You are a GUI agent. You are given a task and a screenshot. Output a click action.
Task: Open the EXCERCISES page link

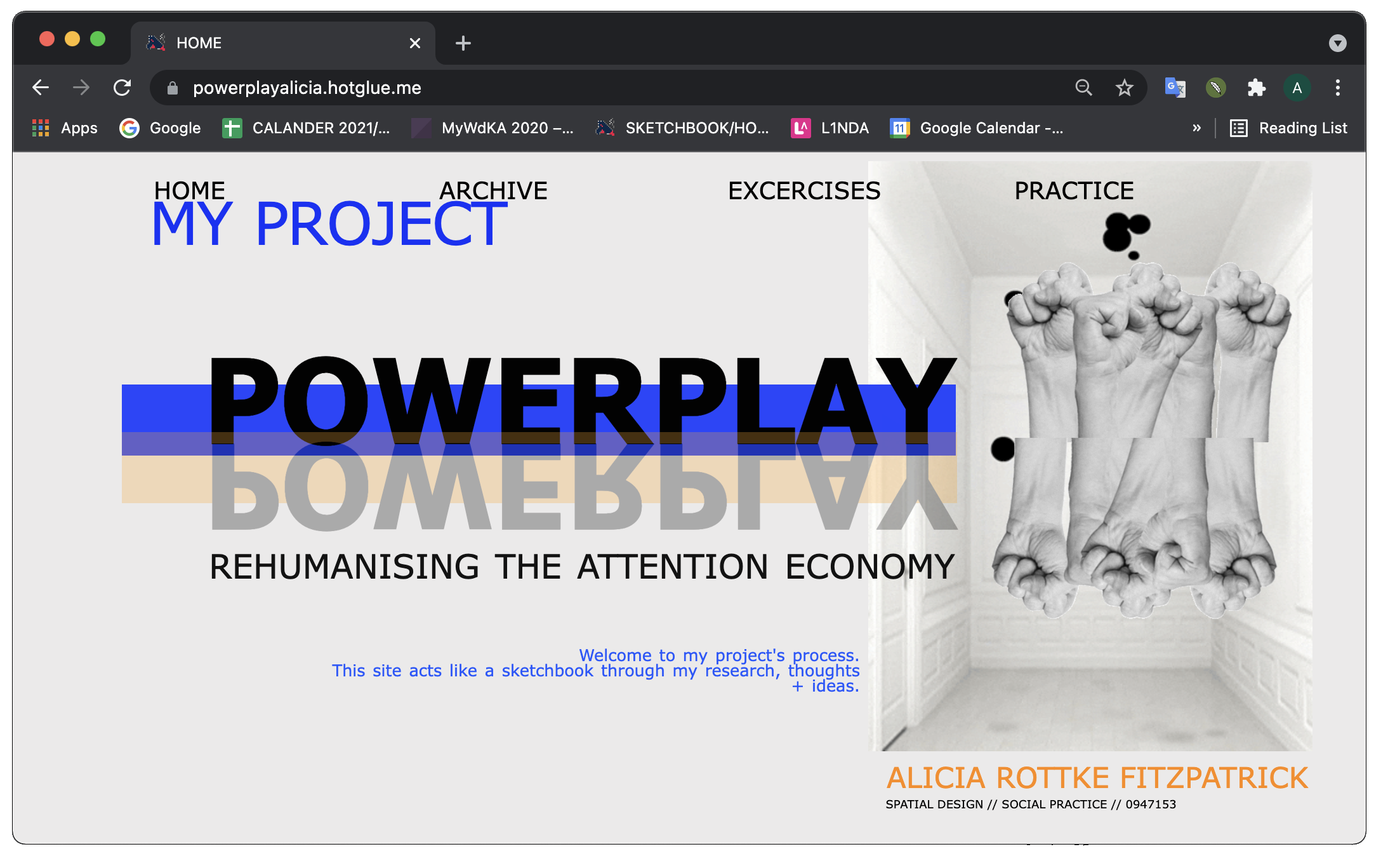click(803, 190)
